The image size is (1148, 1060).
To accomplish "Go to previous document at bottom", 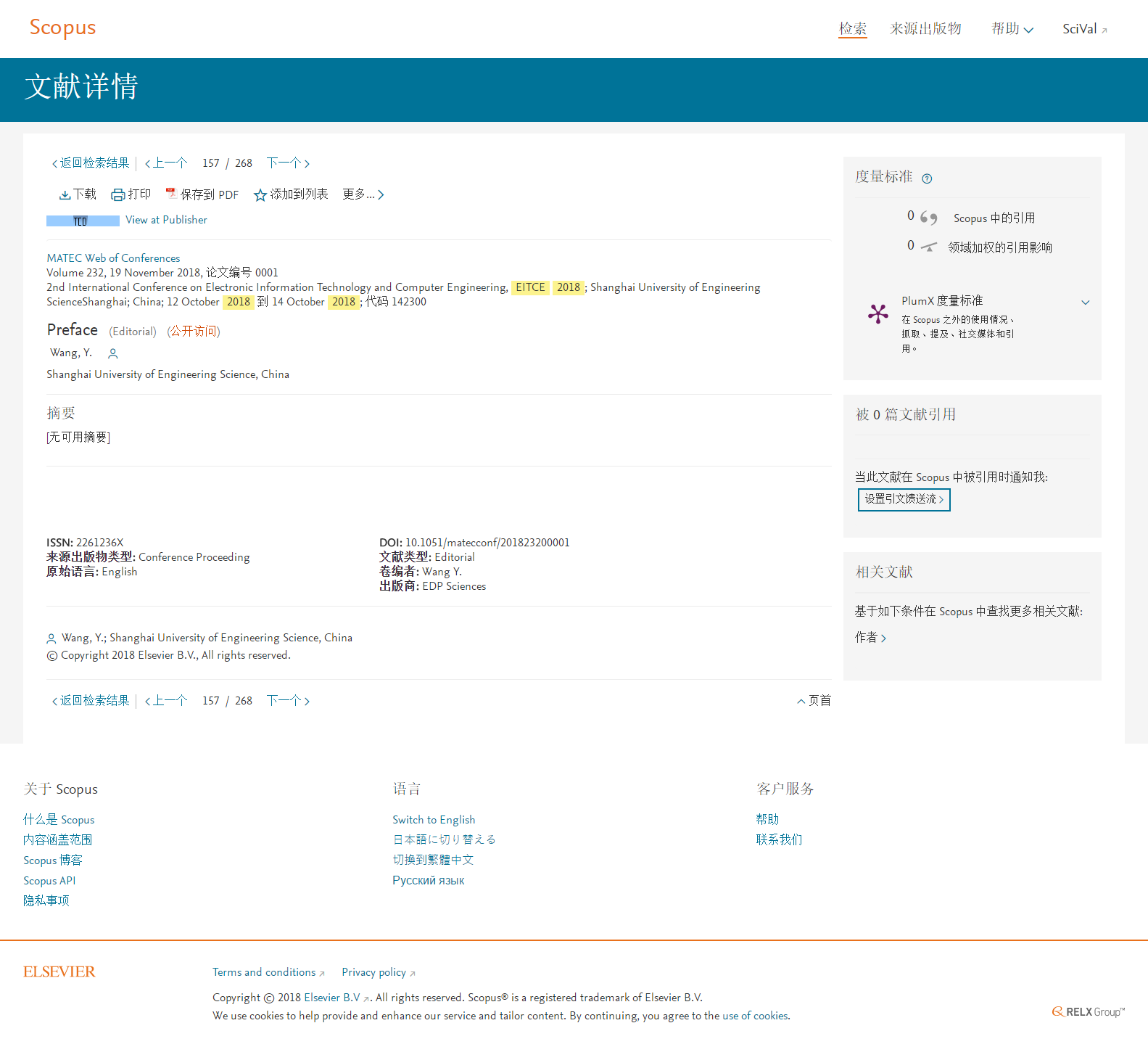I will point(166,701).
